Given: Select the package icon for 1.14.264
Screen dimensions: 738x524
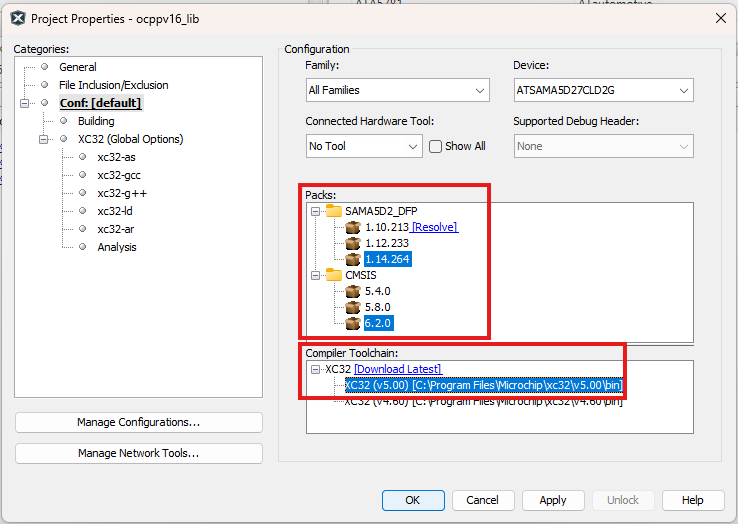Looking at the screenshot, I should point(353,259).
